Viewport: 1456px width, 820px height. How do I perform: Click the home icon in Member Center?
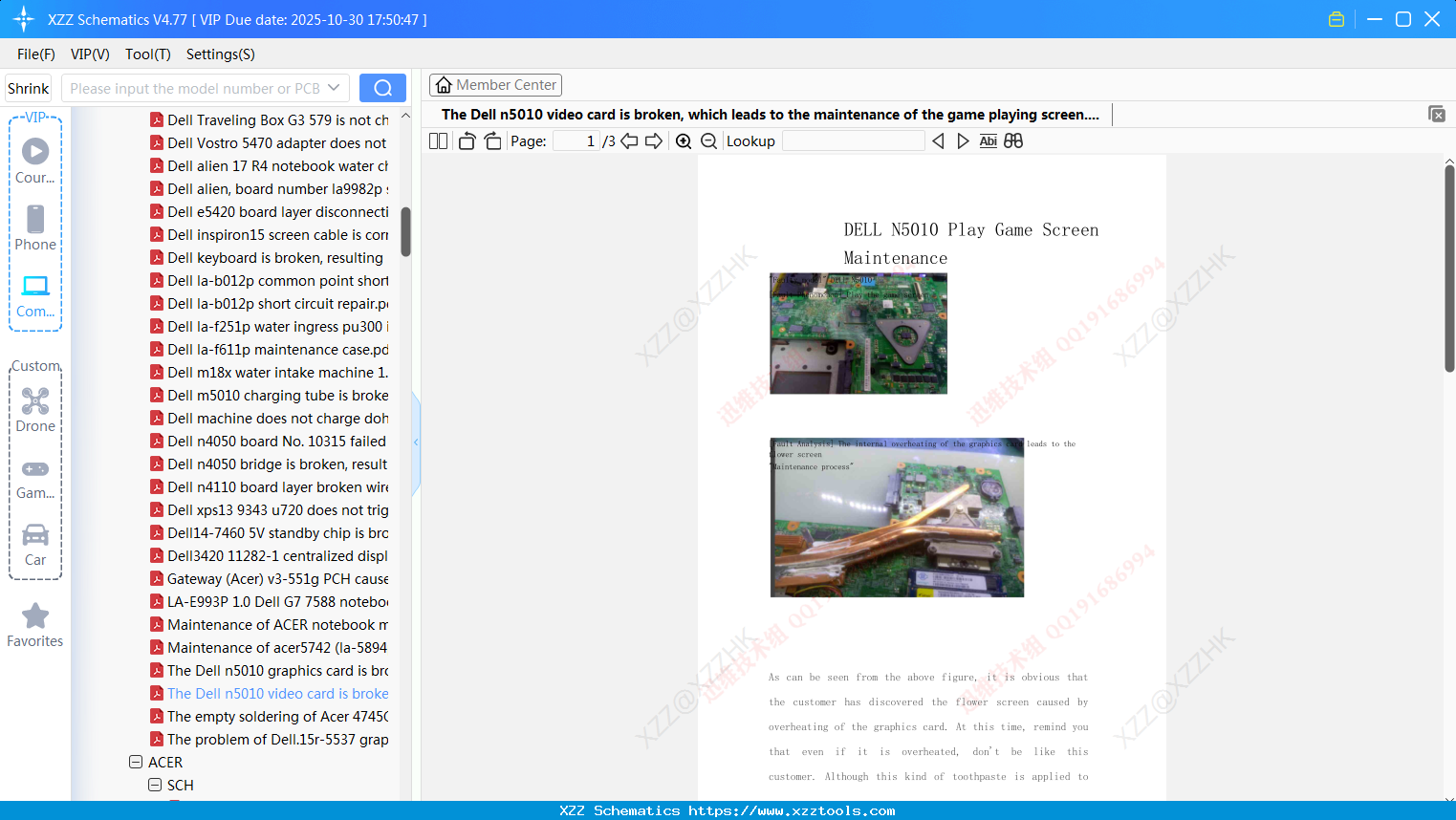444,85
